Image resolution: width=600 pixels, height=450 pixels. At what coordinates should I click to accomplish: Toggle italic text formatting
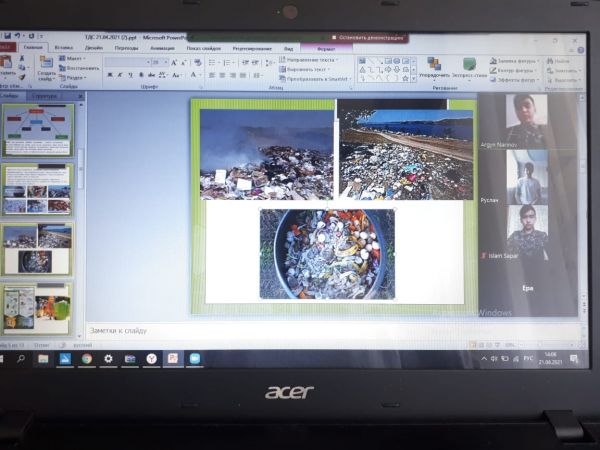click(x=117, y=75)
